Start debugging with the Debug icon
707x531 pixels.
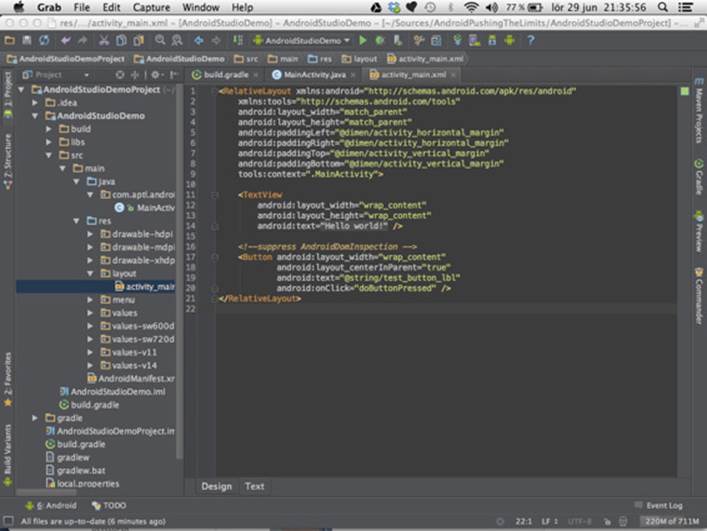click(380, 41)
